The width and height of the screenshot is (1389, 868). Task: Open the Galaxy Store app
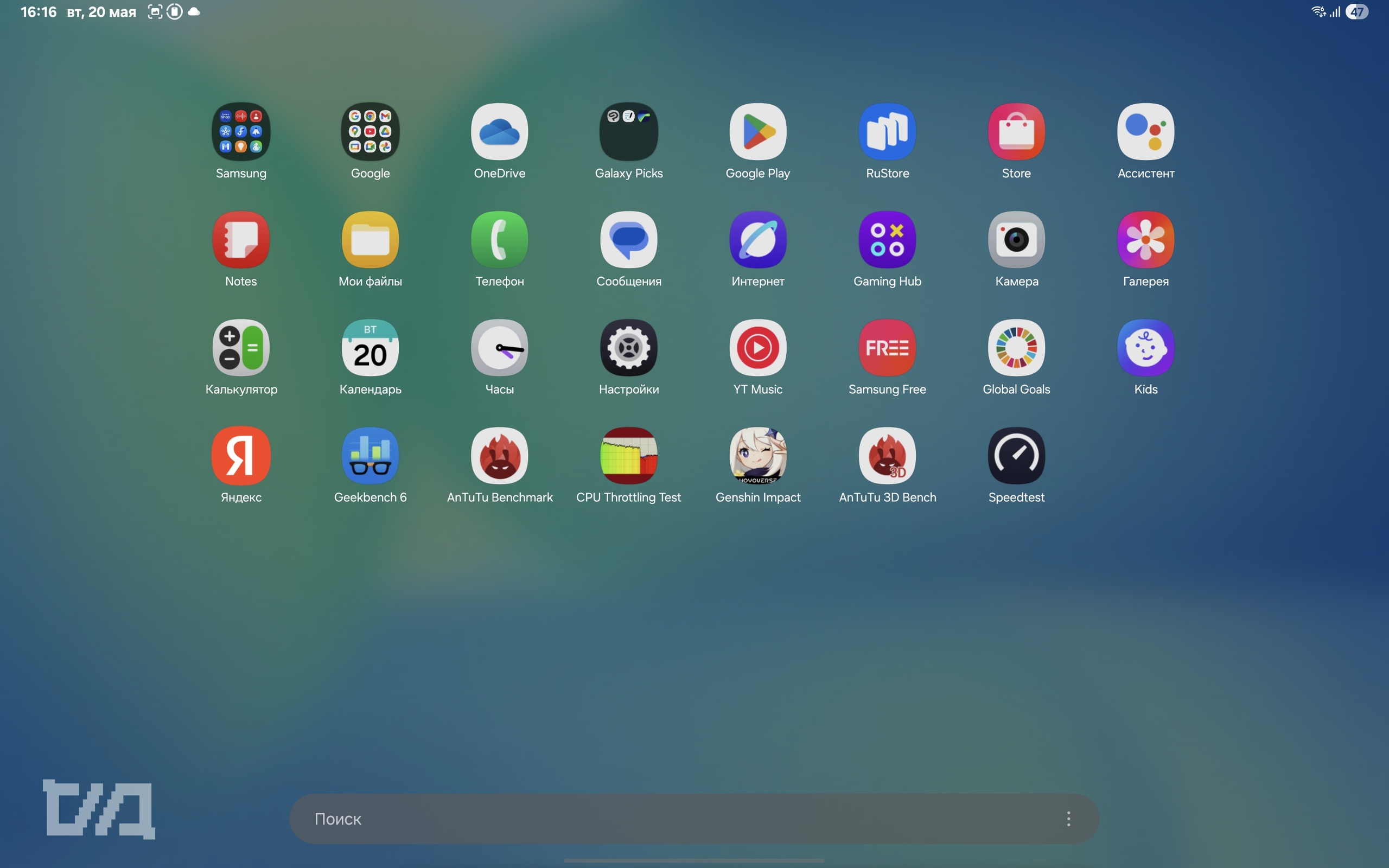point(1016,132)
